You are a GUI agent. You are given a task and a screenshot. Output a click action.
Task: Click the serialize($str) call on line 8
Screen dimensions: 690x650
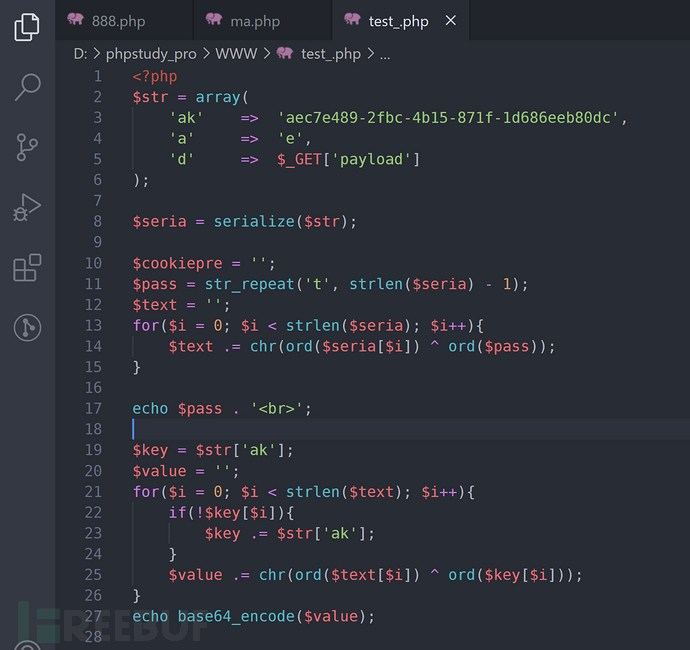point(281,221)
